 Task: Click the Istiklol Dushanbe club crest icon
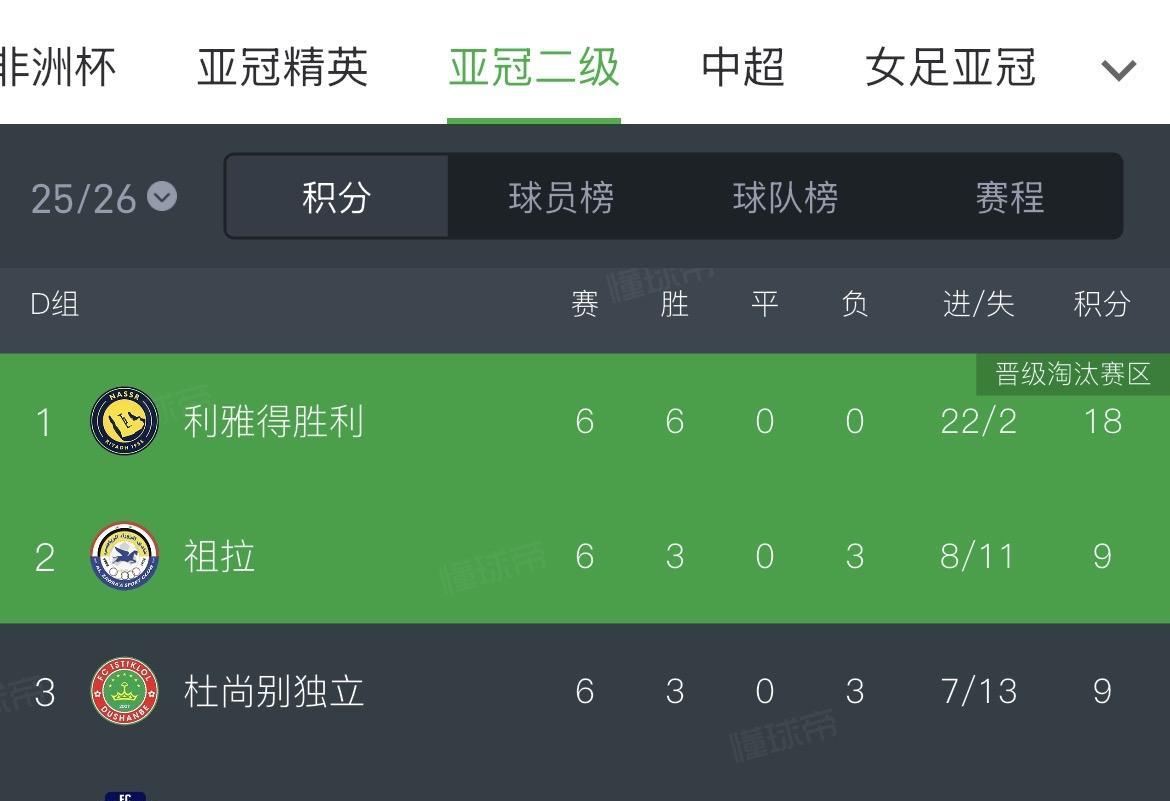124,691
